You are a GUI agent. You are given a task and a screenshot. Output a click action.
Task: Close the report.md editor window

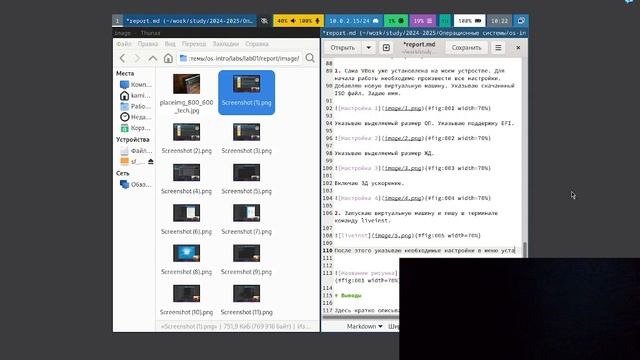click(x=518, y=48)
